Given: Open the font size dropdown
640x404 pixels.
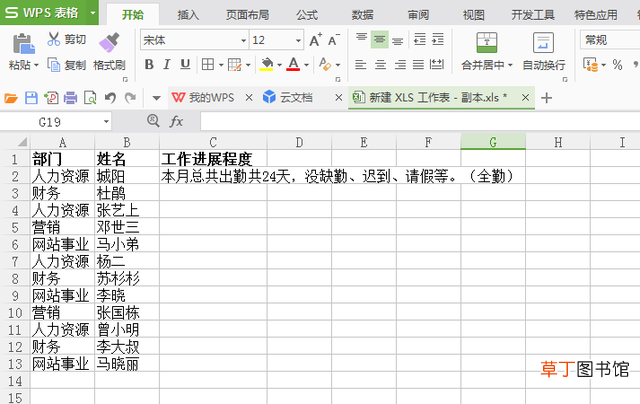Looking at the screenshot, I should coord(298,40).
